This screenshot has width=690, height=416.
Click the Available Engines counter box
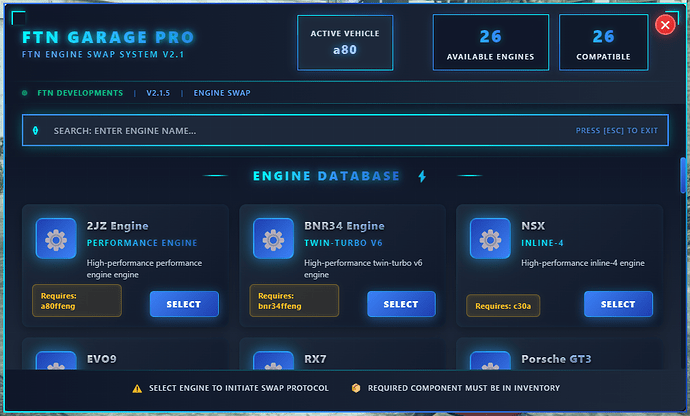(x=491, y=43)
